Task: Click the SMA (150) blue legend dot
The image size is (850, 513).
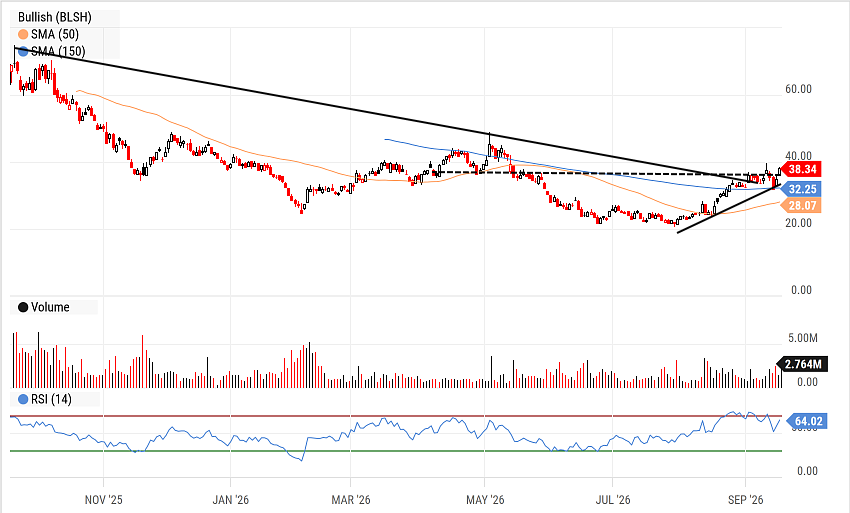Action: click(23, 52)
